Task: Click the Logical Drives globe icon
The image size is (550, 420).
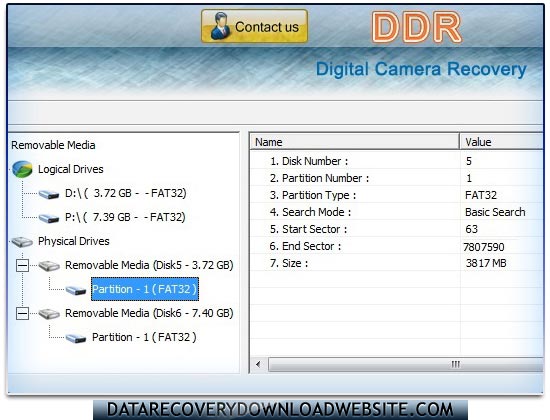Action: click(x=22, y=169)
